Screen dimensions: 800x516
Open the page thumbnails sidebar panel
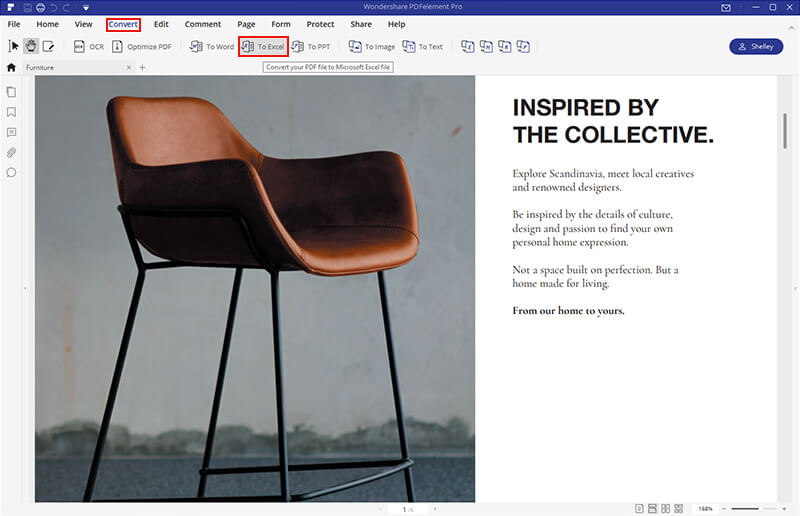pos(11,92)
